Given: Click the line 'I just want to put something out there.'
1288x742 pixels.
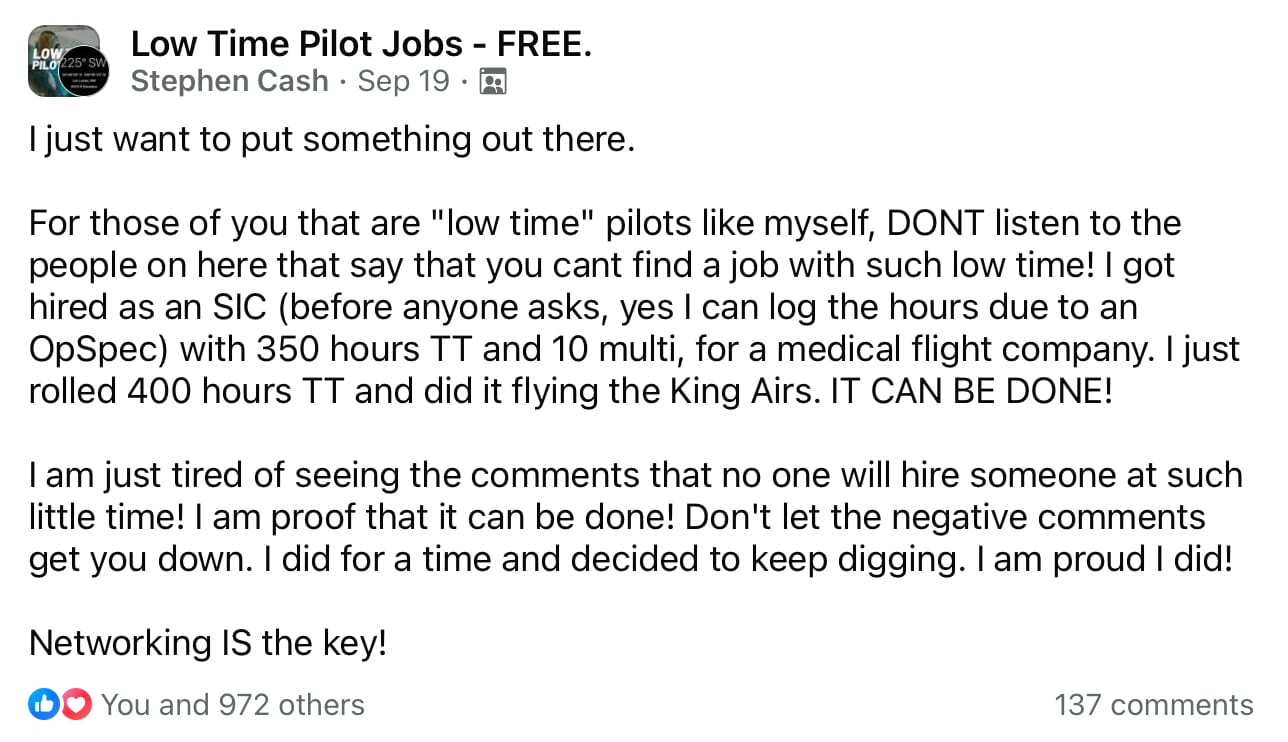Looking at the screenshot, I should 332,140.
